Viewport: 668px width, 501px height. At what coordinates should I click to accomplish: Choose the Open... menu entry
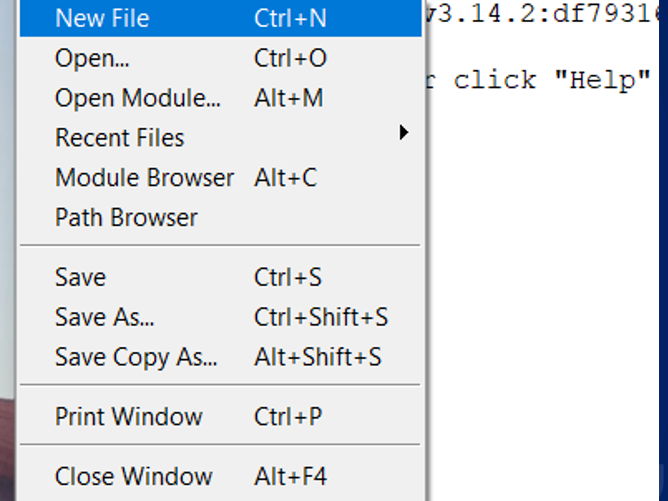[92, 58]
